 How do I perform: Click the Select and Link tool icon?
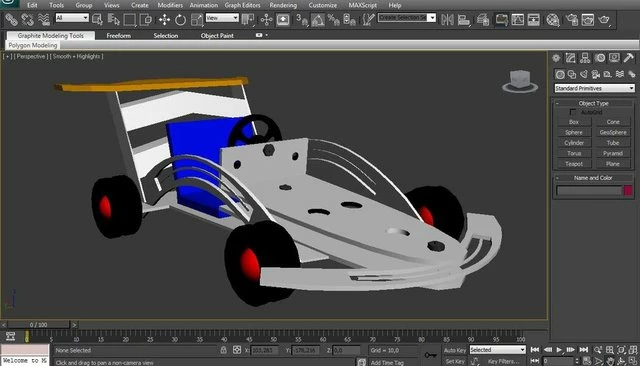coord(11,19)
